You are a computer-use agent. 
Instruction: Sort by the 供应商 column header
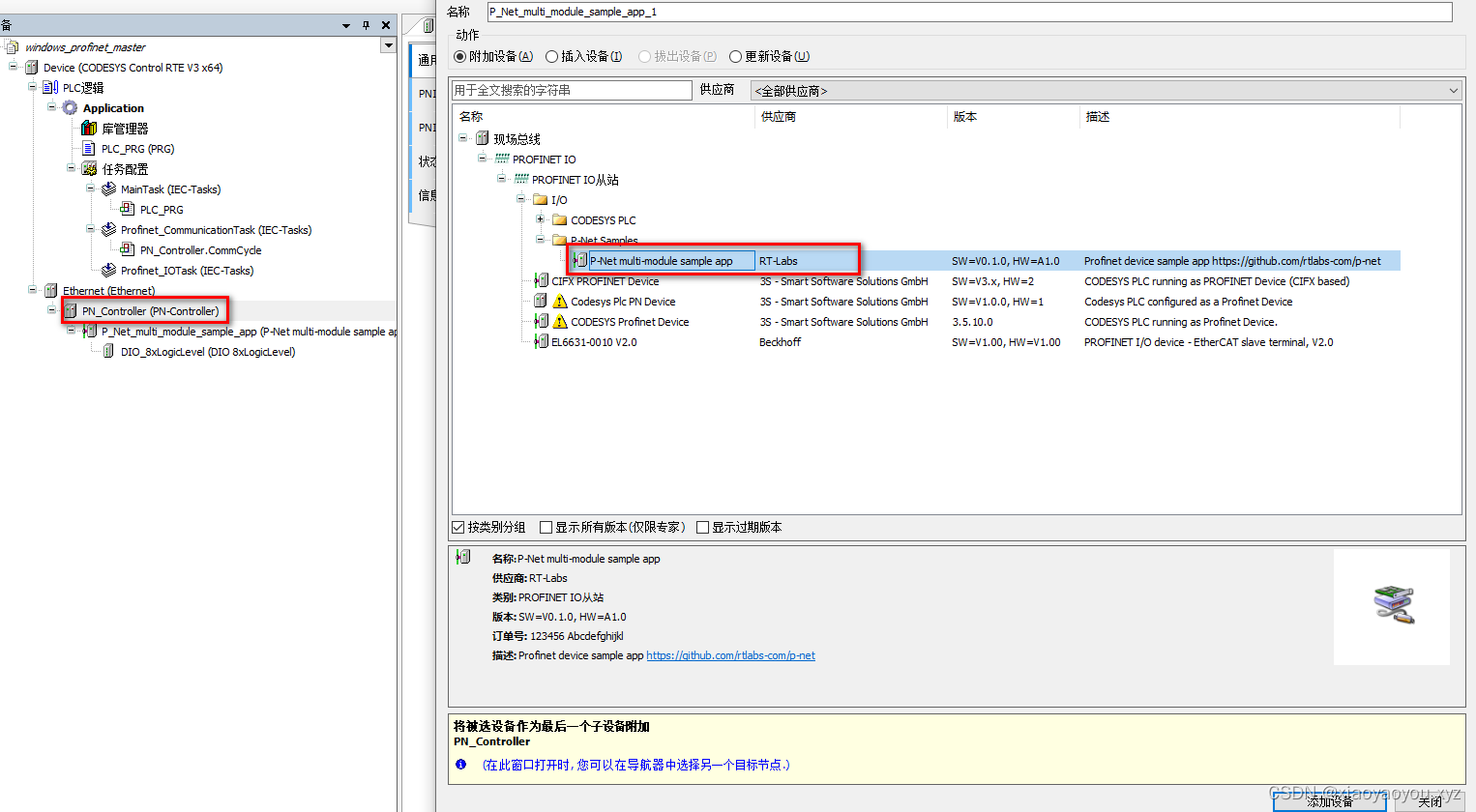[851, 117]
